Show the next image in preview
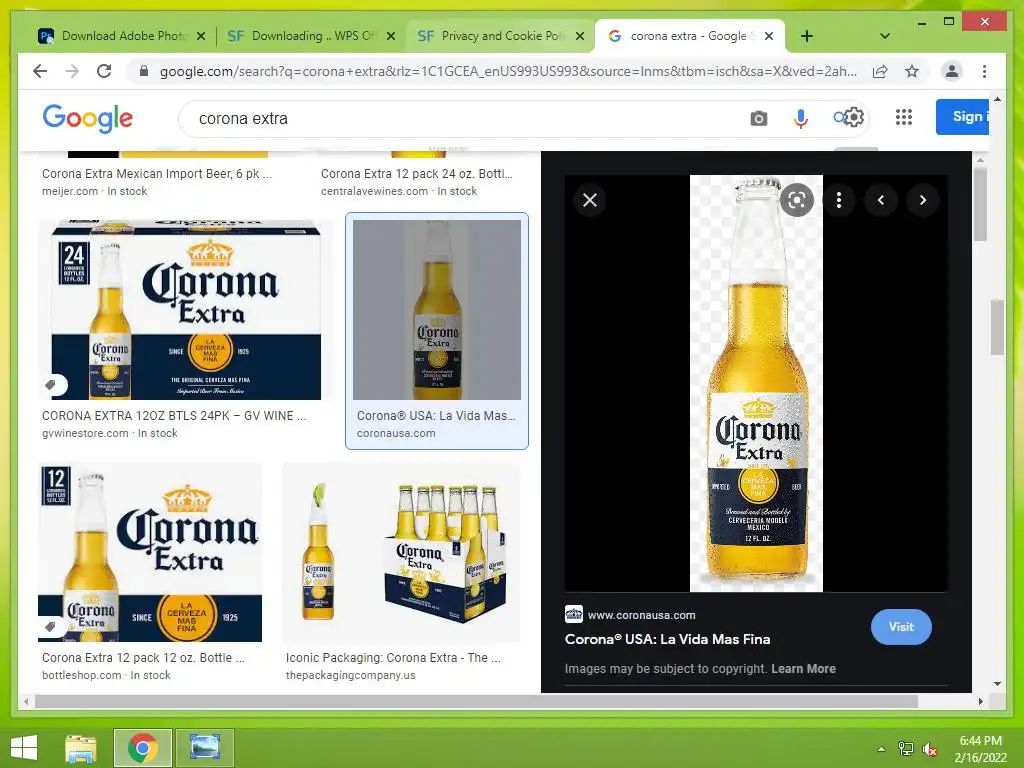Image resolution: width=1024 pixels, height=768 pixels. tap(923, 200)
